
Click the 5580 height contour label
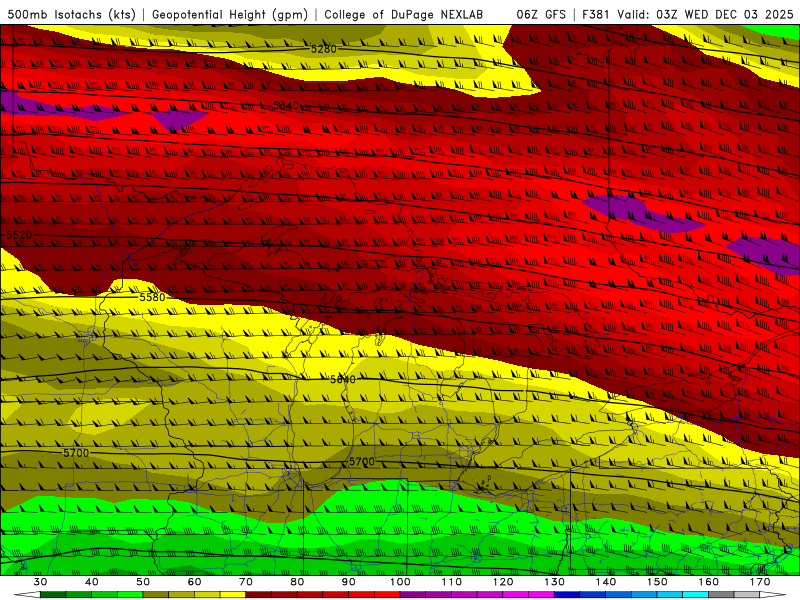pos(153,297)
